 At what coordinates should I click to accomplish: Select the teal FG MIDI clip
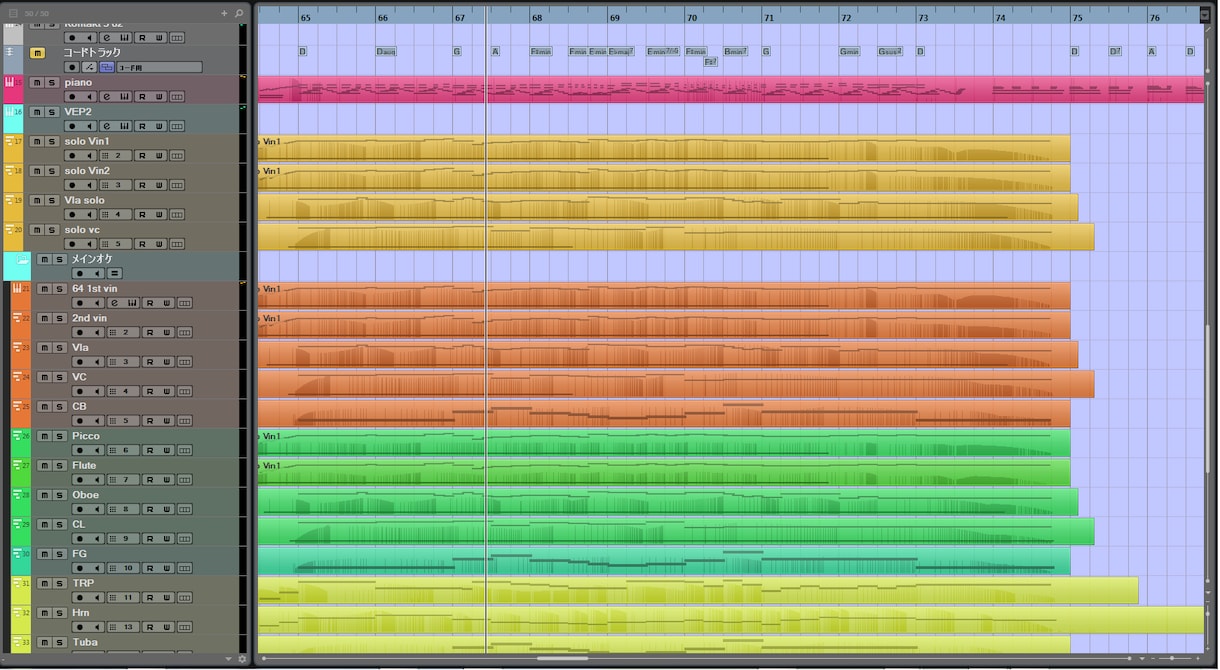click(664, 561)
